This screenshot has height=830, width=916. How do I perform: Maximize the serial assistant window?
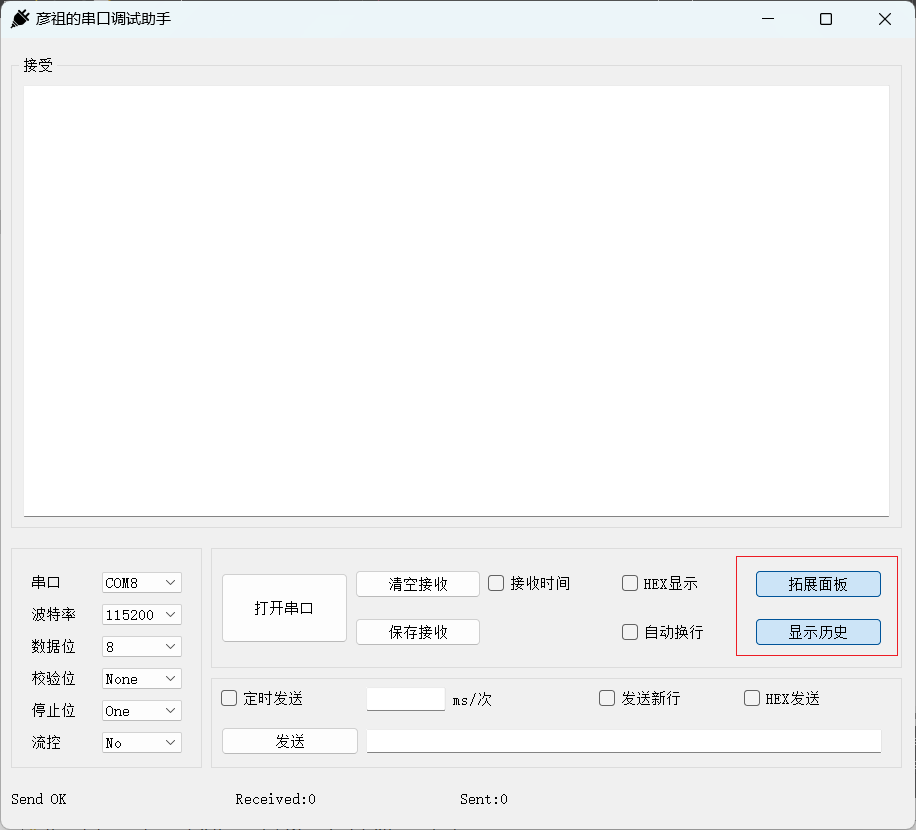(826, 19)
